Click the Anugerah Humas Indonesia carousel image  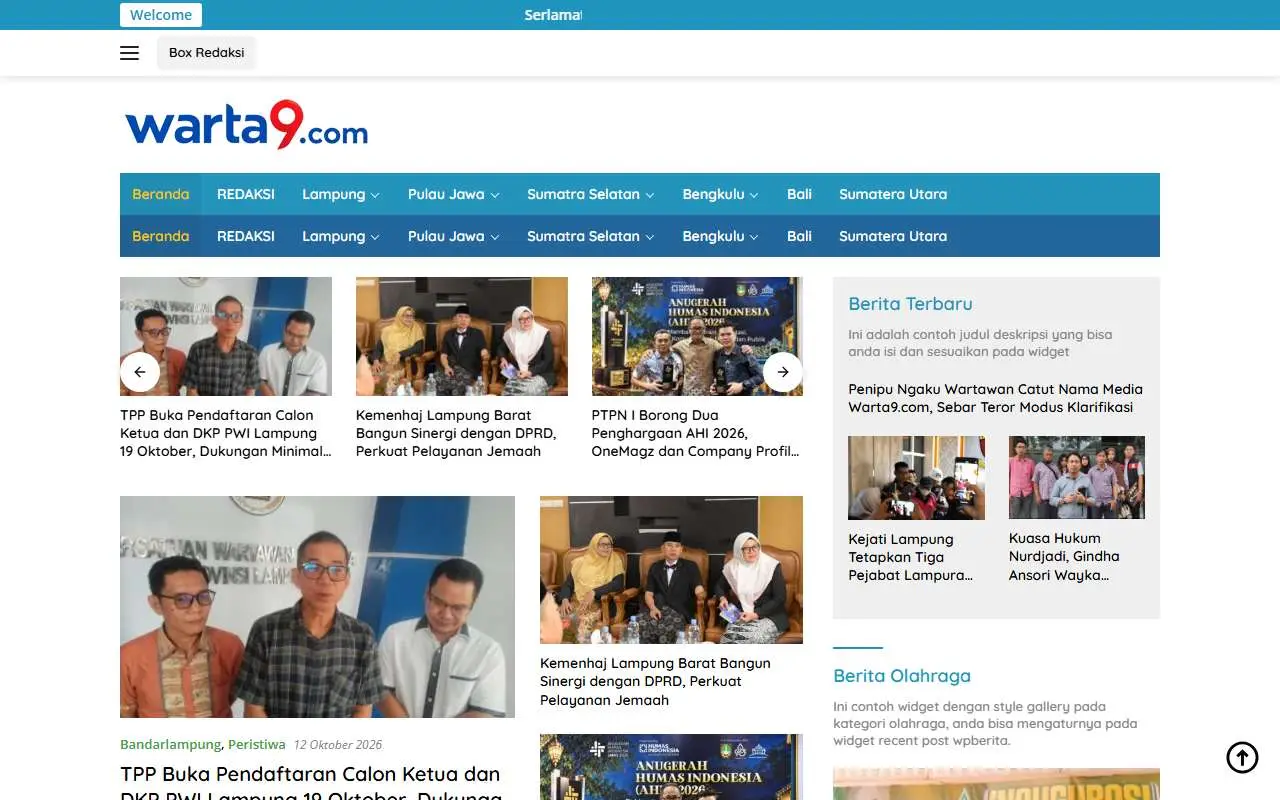coord(697,336)
